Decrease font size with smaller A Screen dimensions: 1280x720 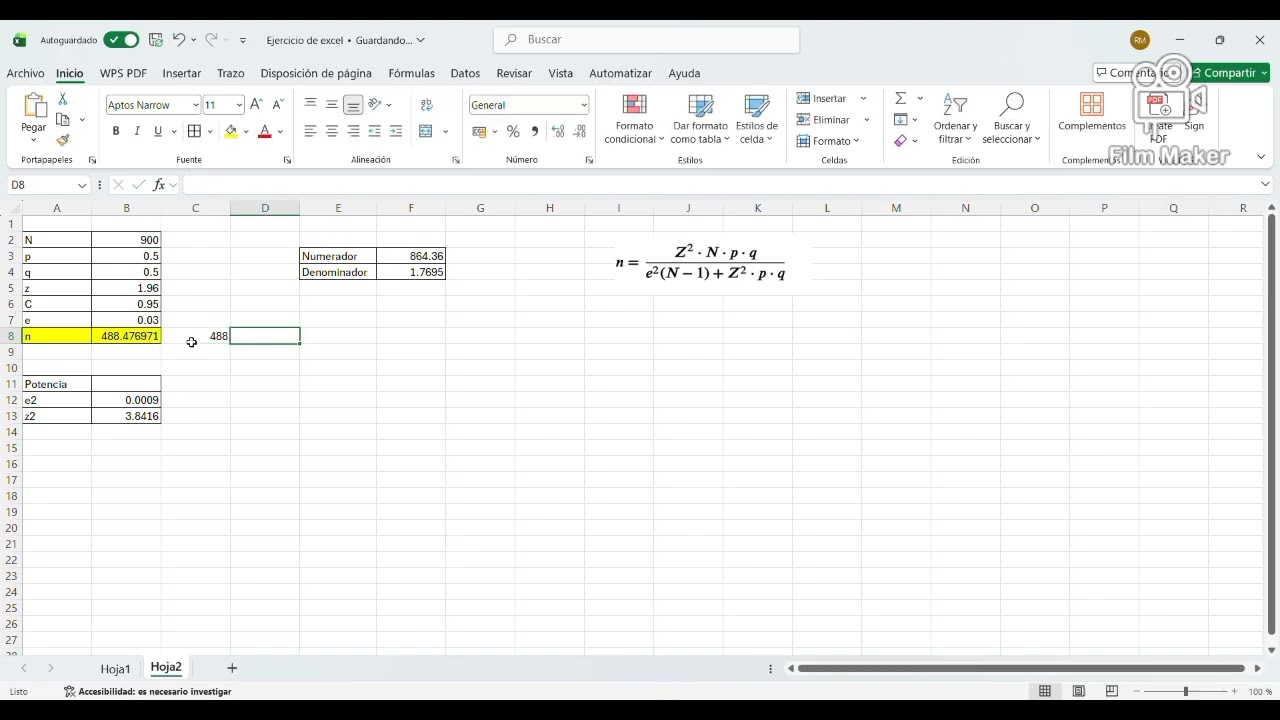point(277,104)
